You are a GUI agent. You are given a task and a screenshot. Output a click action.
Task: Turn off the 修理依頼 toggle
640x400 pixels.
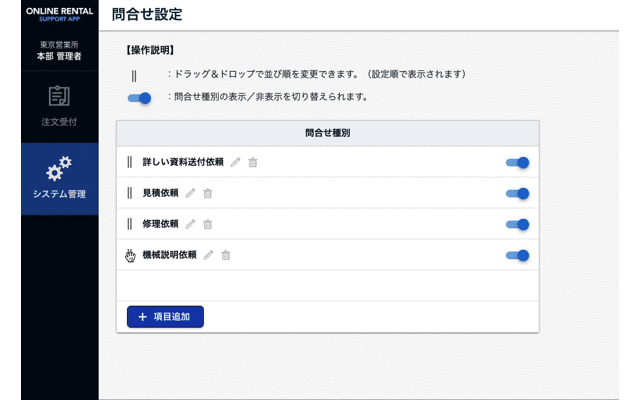pyautogui.click(x=517, y=224)
